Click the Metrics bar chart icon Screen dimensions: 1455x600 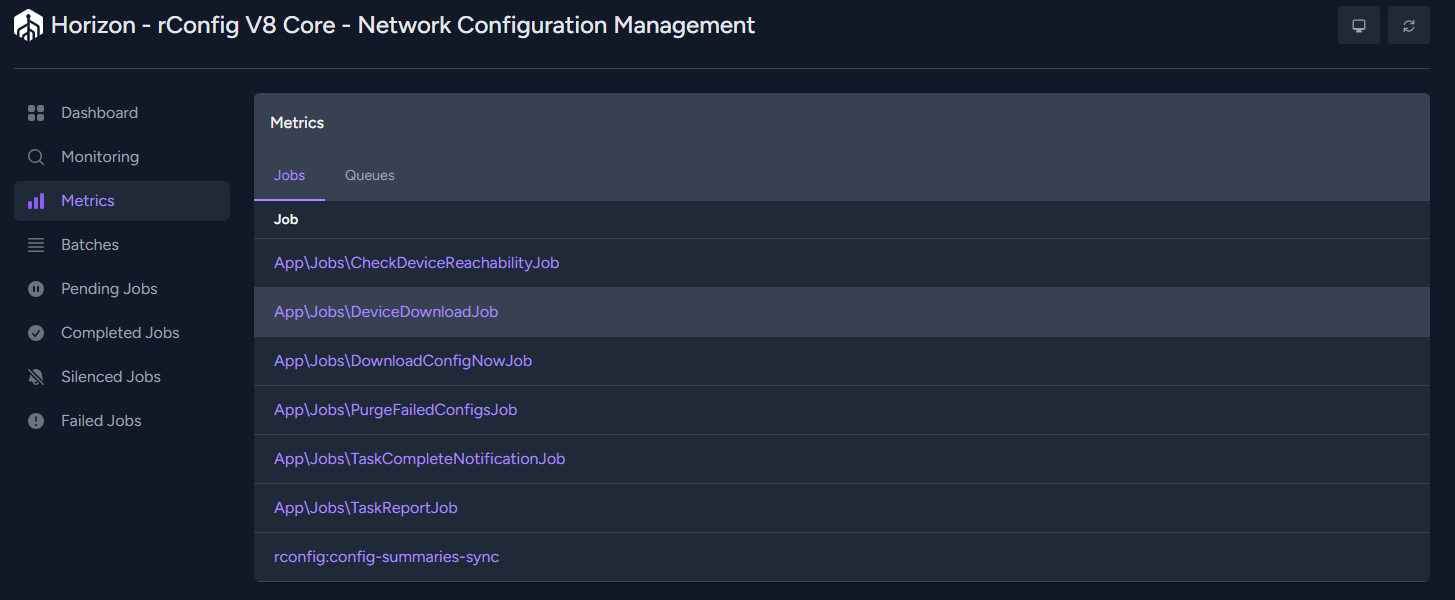[36, 201]
